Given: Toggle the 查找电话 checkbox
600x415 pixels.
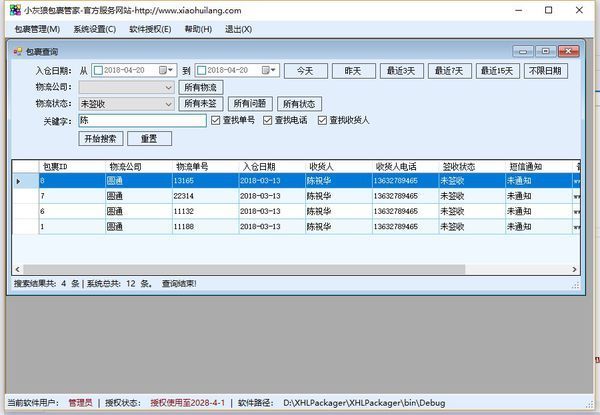Looking at the screenshot, I should tap(267, 120).
